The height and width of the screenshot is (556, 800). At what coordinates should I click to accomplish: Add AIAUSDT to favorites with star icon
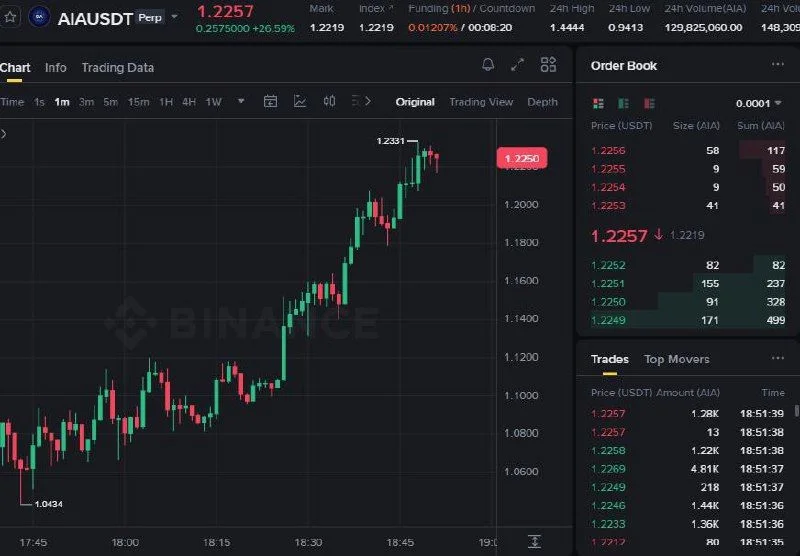[10, 17]
